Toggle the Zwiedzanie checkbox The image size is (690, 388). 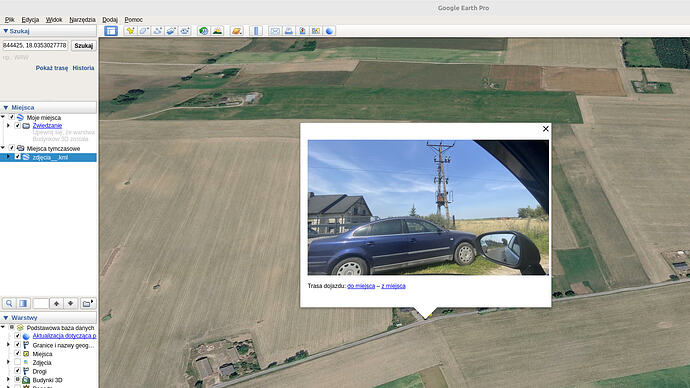pyautogui.click(x=18, y=126)
